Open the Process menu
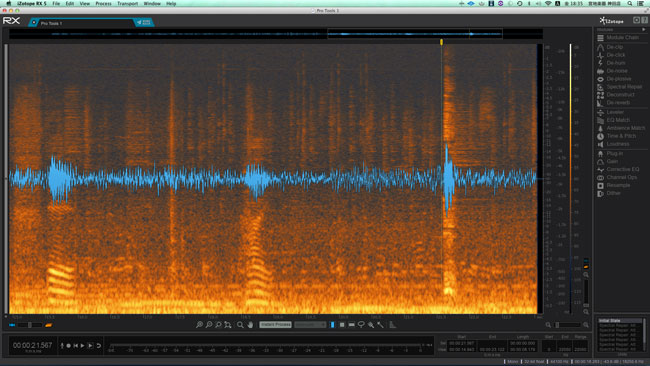This screenshot has height=366, width=650. [103, 3]
